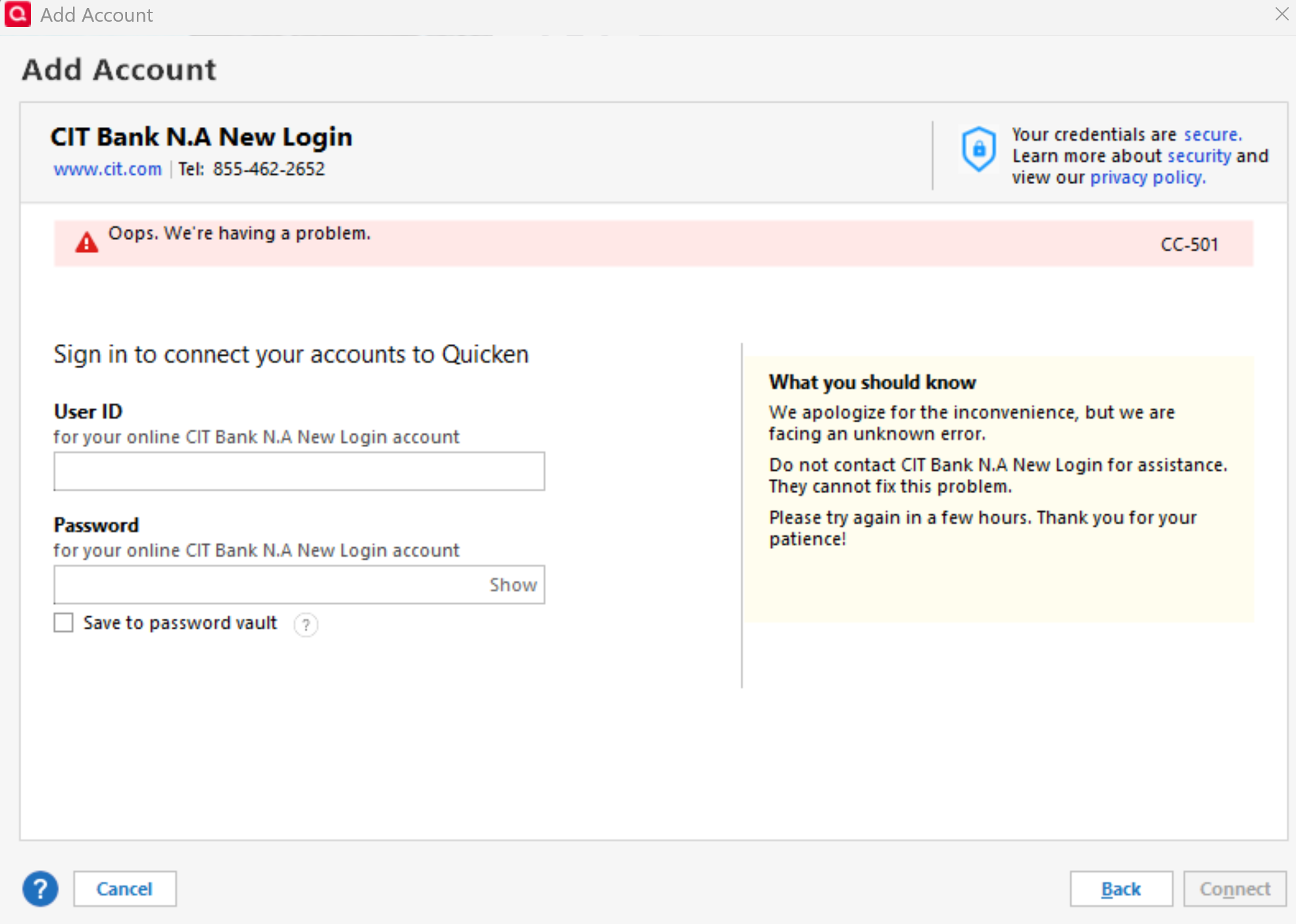Viewport: 1296px width, 924px height.
Task: Click the blue security shield lock icon
Action: pyautogui.click(x=978, y=149)
